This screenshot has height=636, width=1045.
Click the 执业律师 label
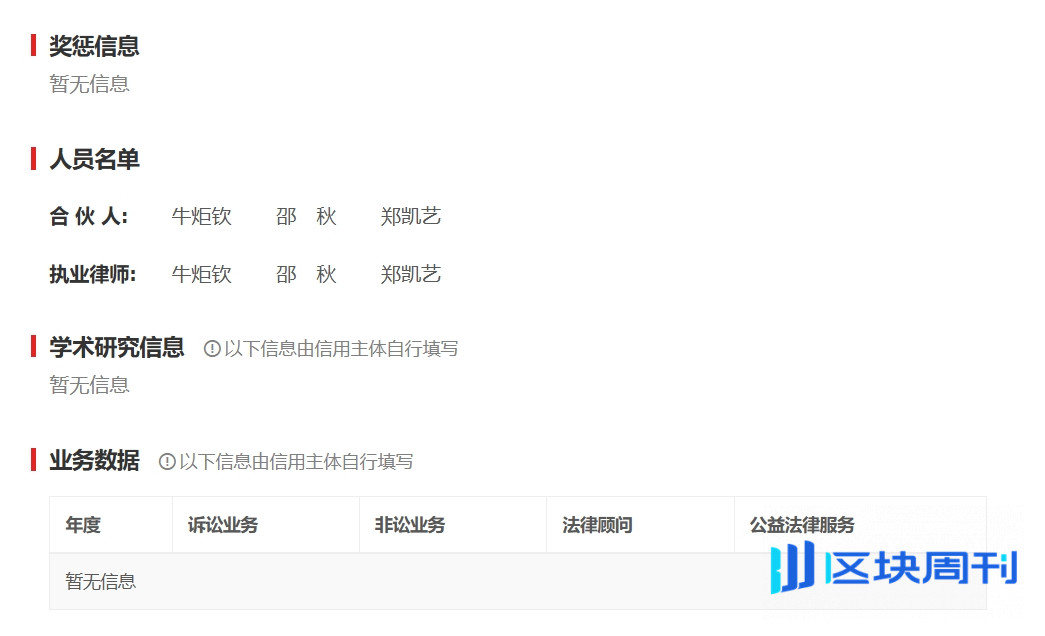click(93, 275)
